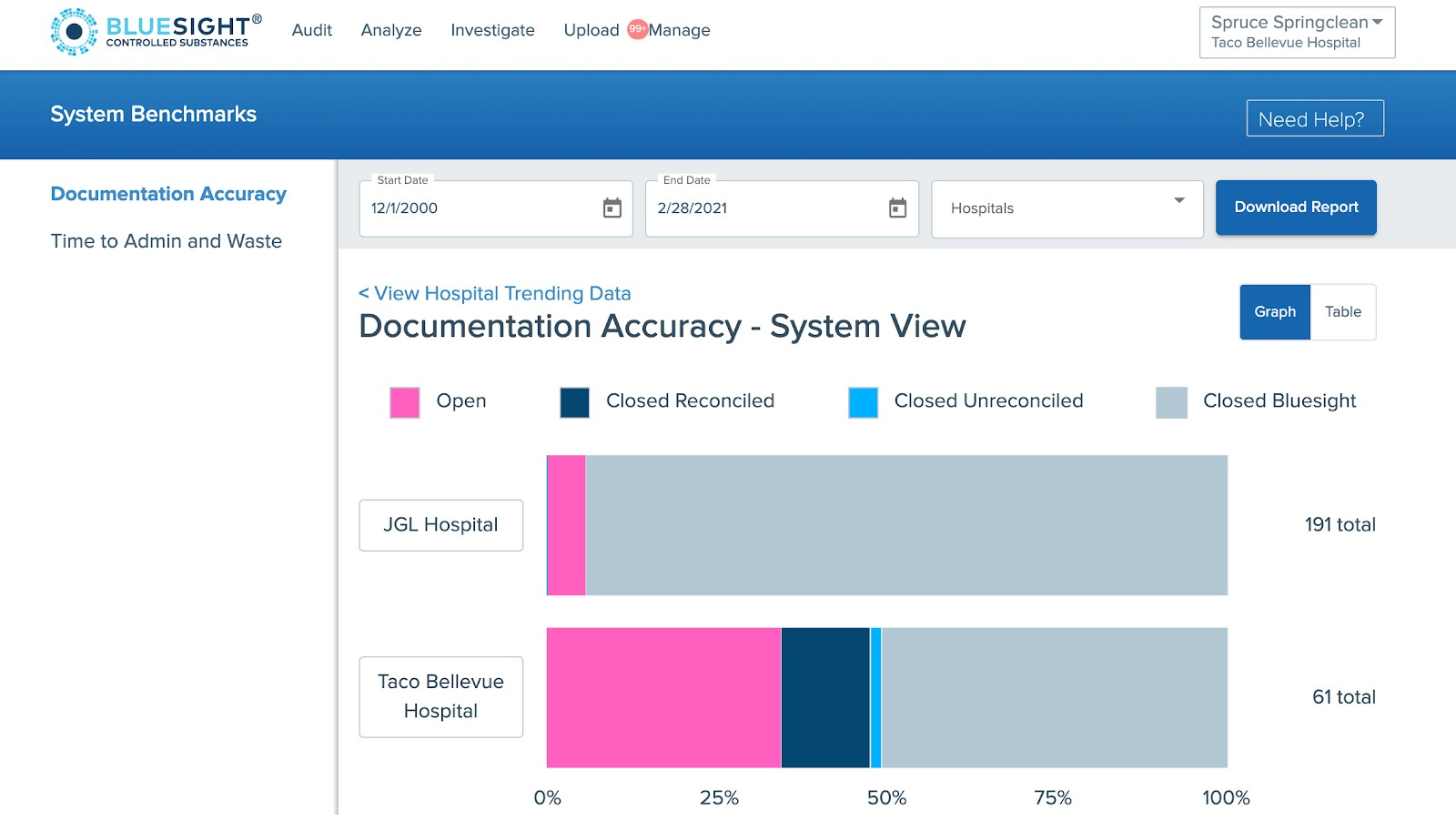Click JGL Hospital's Closed Bluesight bar segment
Screen dimensions: 1456x821
coord(906,525)
